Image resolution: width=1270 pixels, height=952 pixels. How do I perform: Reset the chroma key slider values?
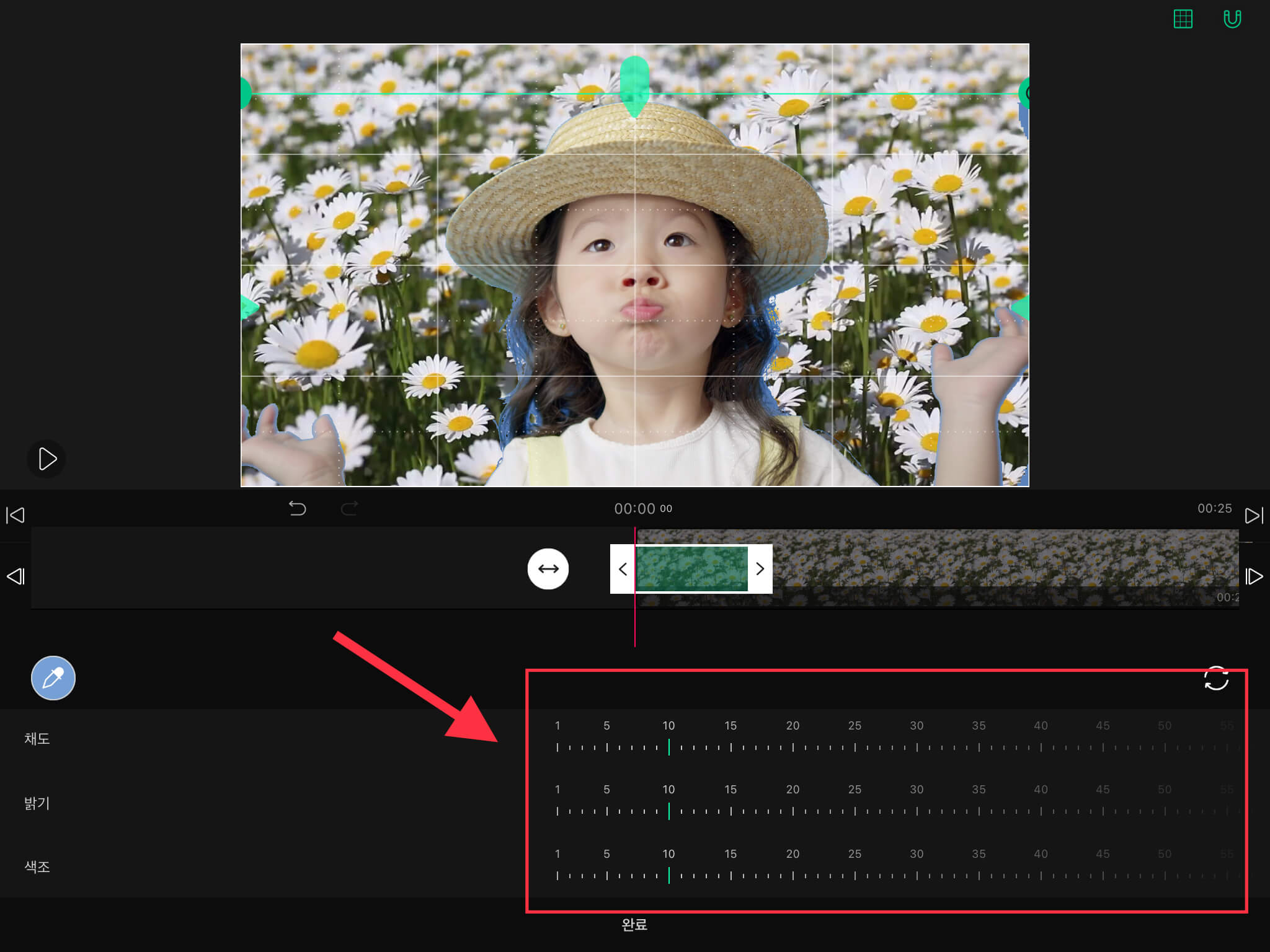coord(1216,678)
